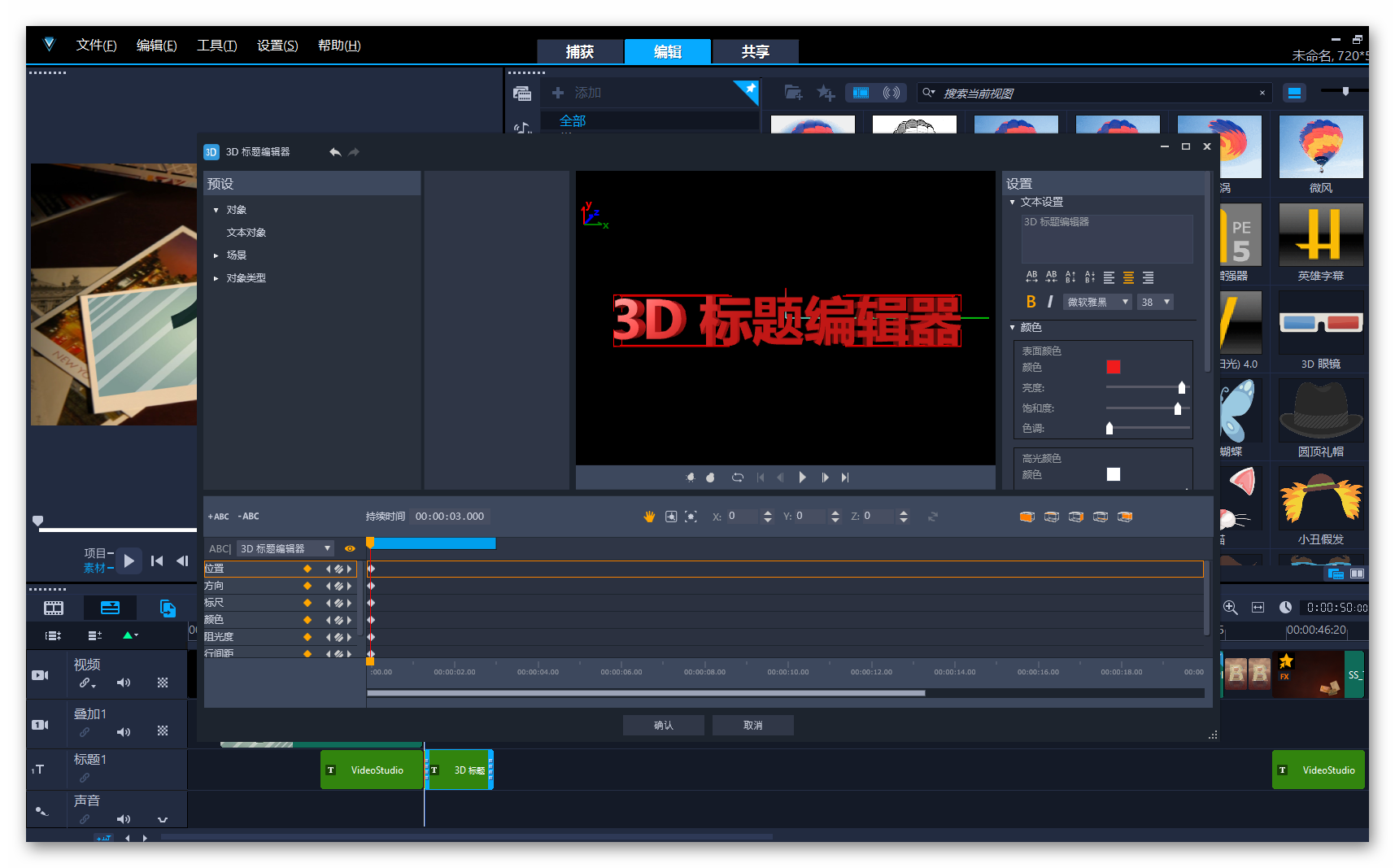Open the 工具(T) menu
Viewport: 1395px width, 868px height.
216,46
